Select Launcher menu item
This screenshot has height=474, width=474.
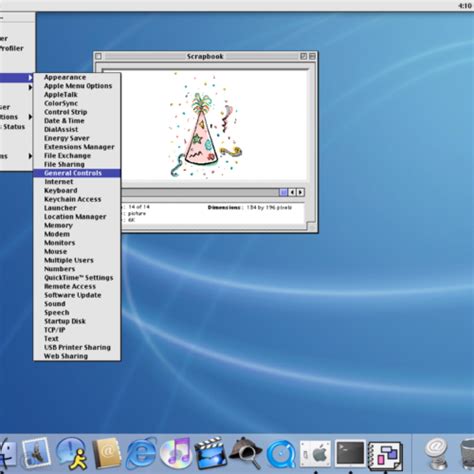point(77,208)
